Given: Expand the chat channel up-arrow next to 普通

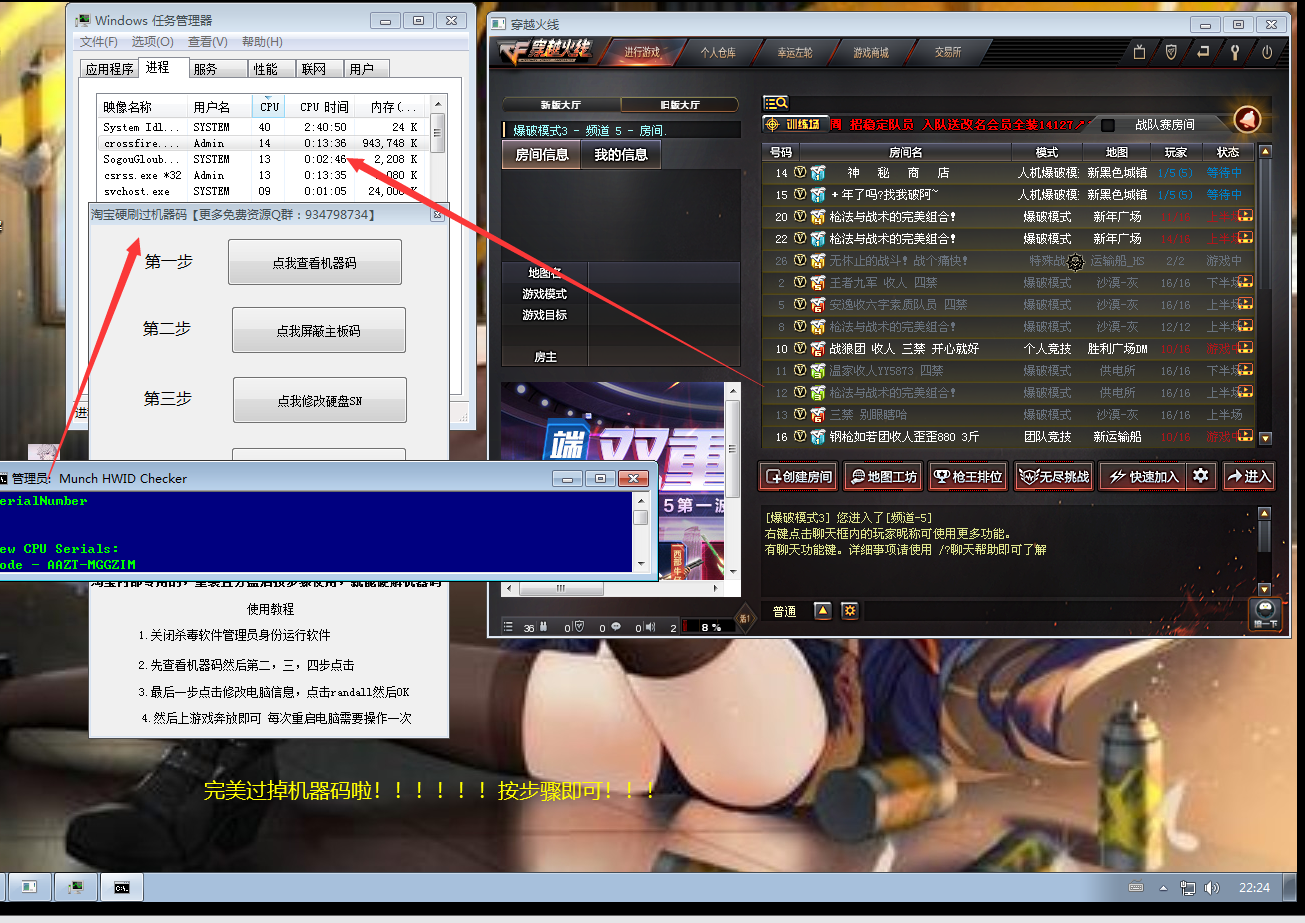Looking at the screenshot, I should coord(822,610).
